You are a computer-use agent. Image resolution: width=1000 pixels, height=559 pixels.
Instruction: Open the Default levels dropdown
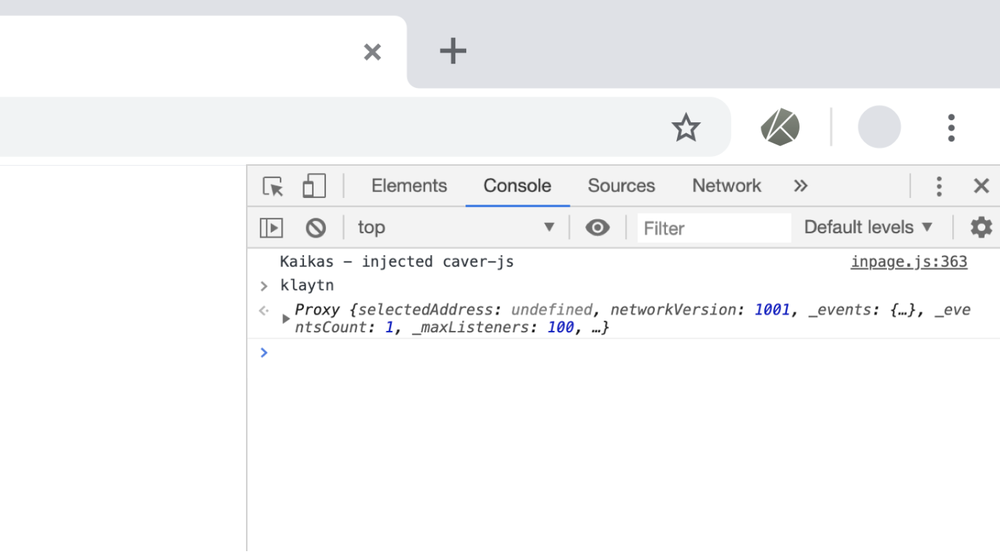pyautogui.click(x=868, y=227)
